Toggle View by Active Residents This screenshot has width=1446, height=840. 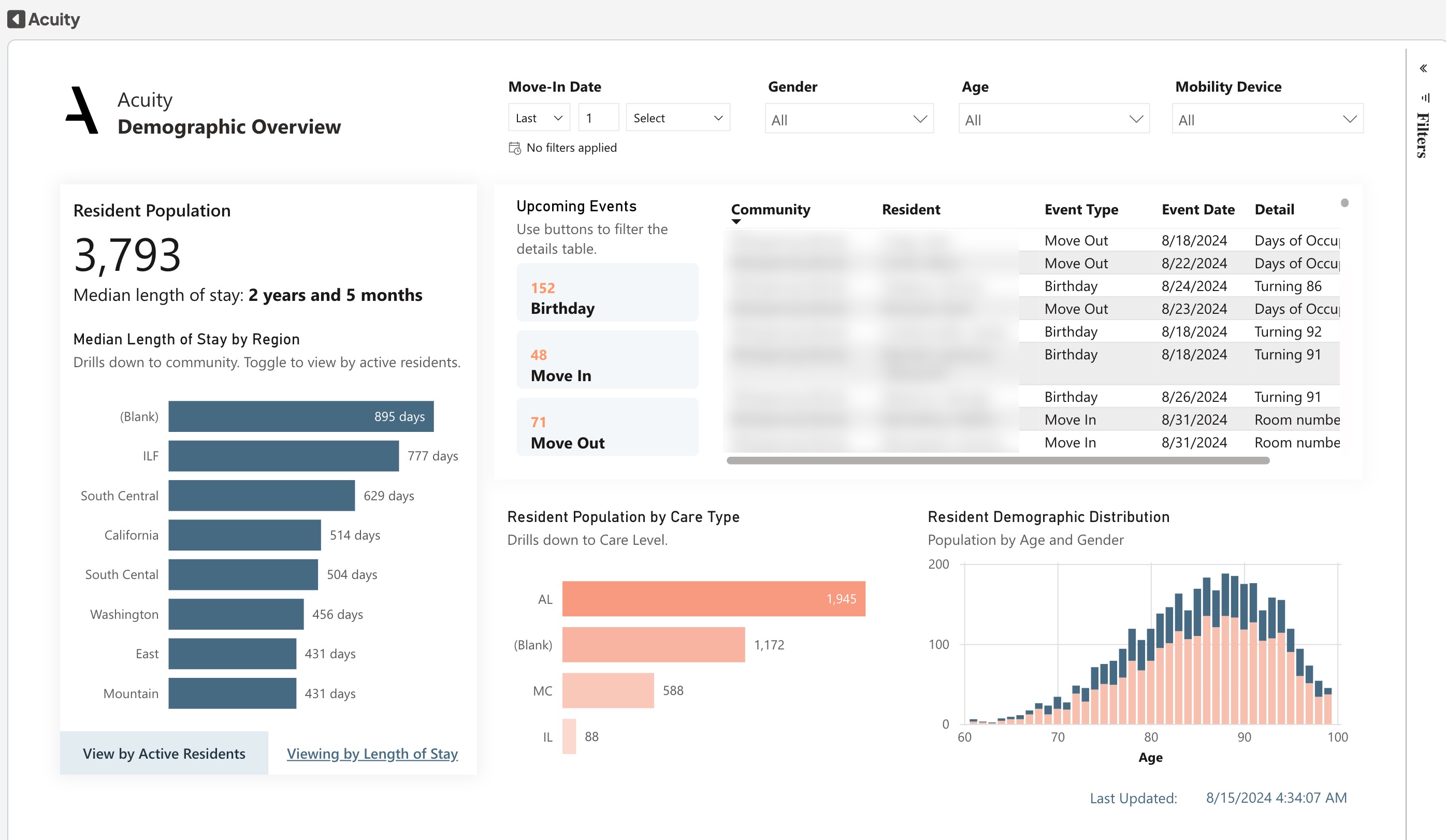click(x=164, y=754)
